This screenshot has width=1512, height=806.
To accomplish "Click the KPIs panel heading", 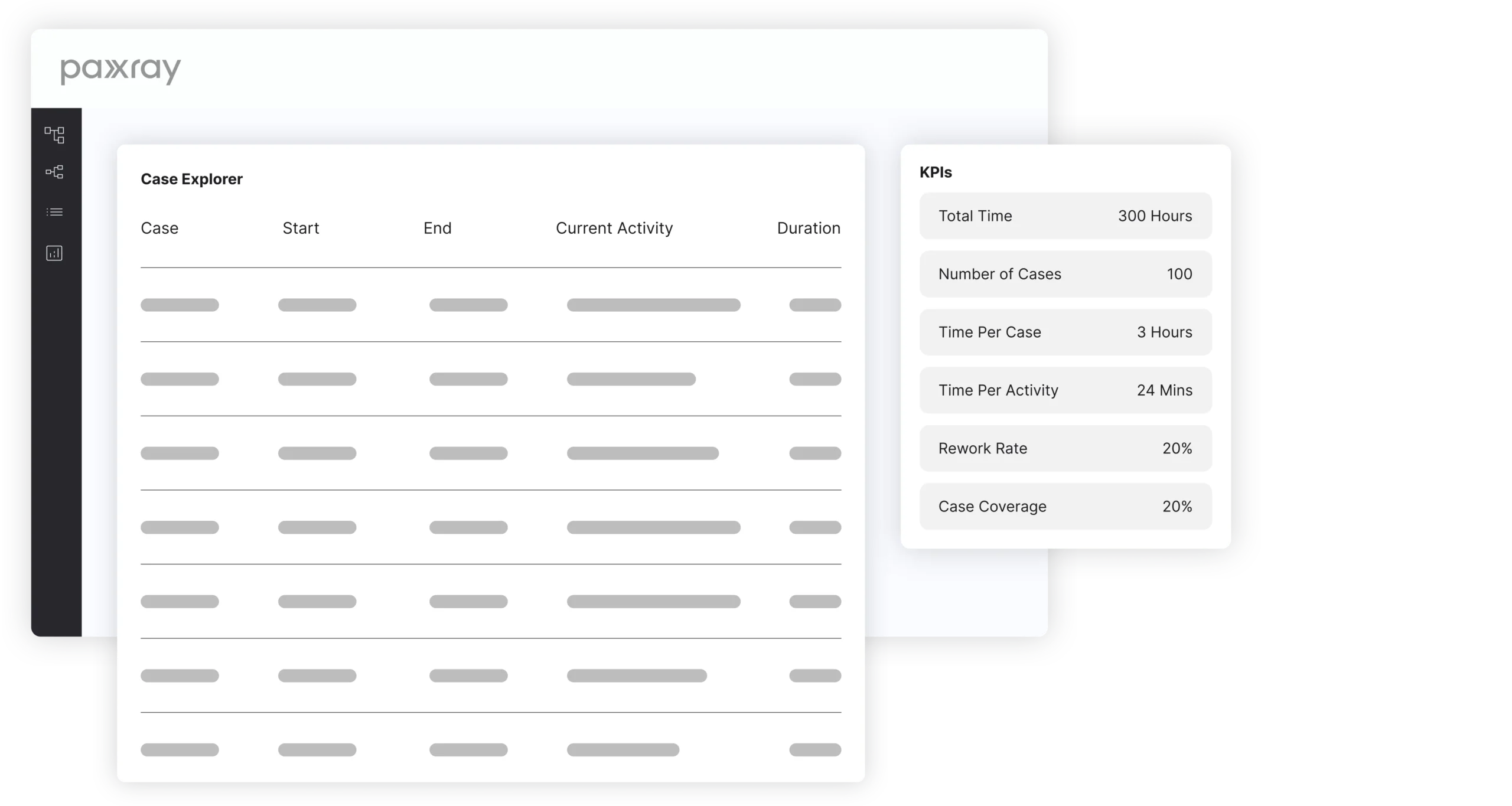I will pos(936,172).
